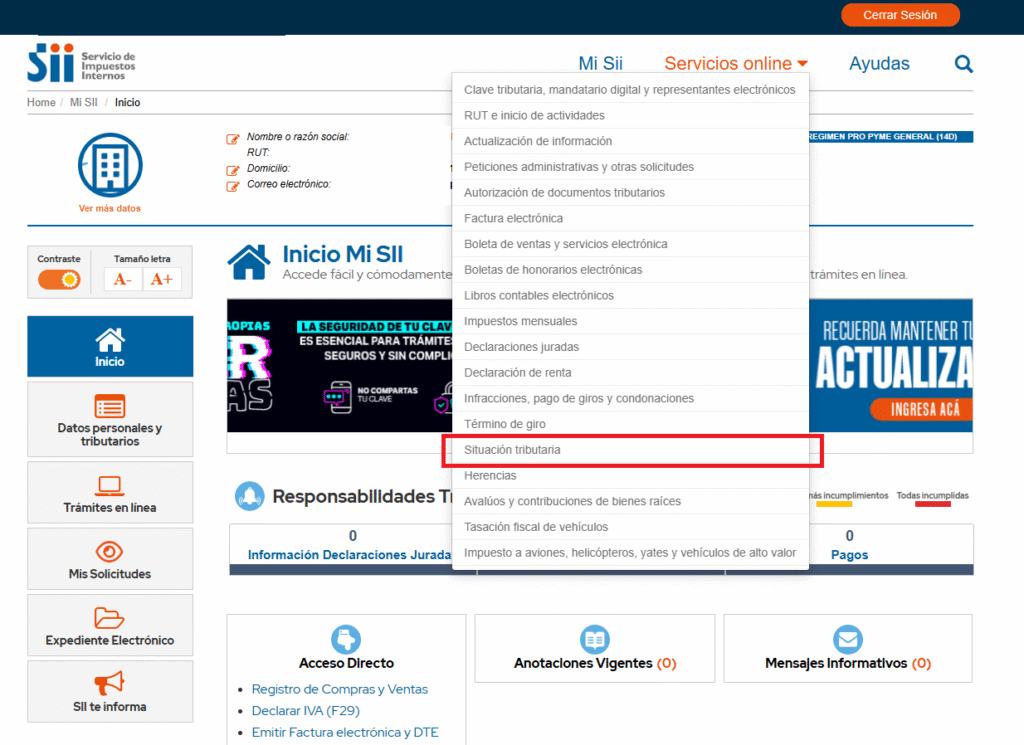Click the building profile icon

pyautogui.click(x=110, y=165)
